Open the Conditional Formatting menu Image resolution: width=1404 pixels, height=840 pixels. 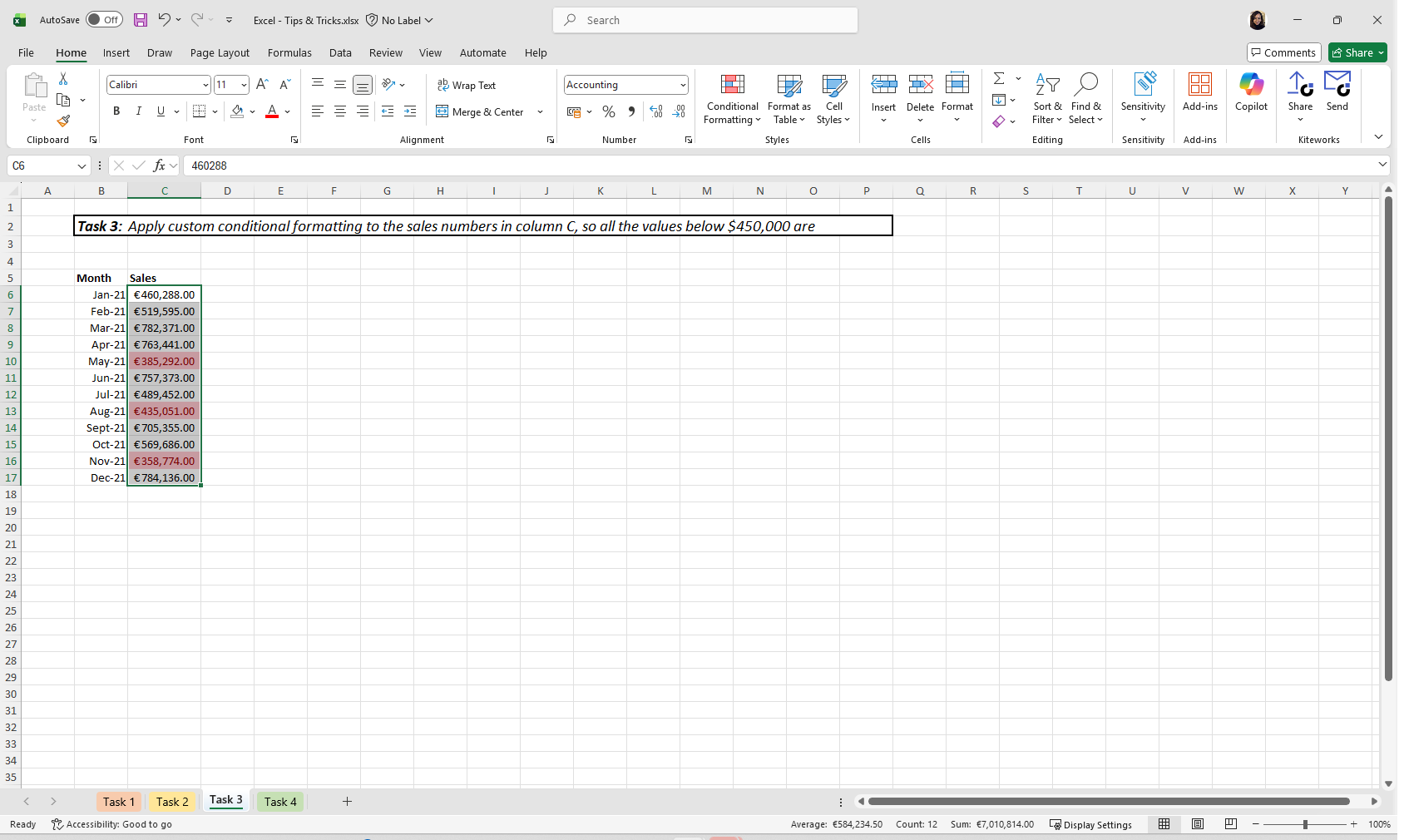pyautogui.click(x=732, y=99)
